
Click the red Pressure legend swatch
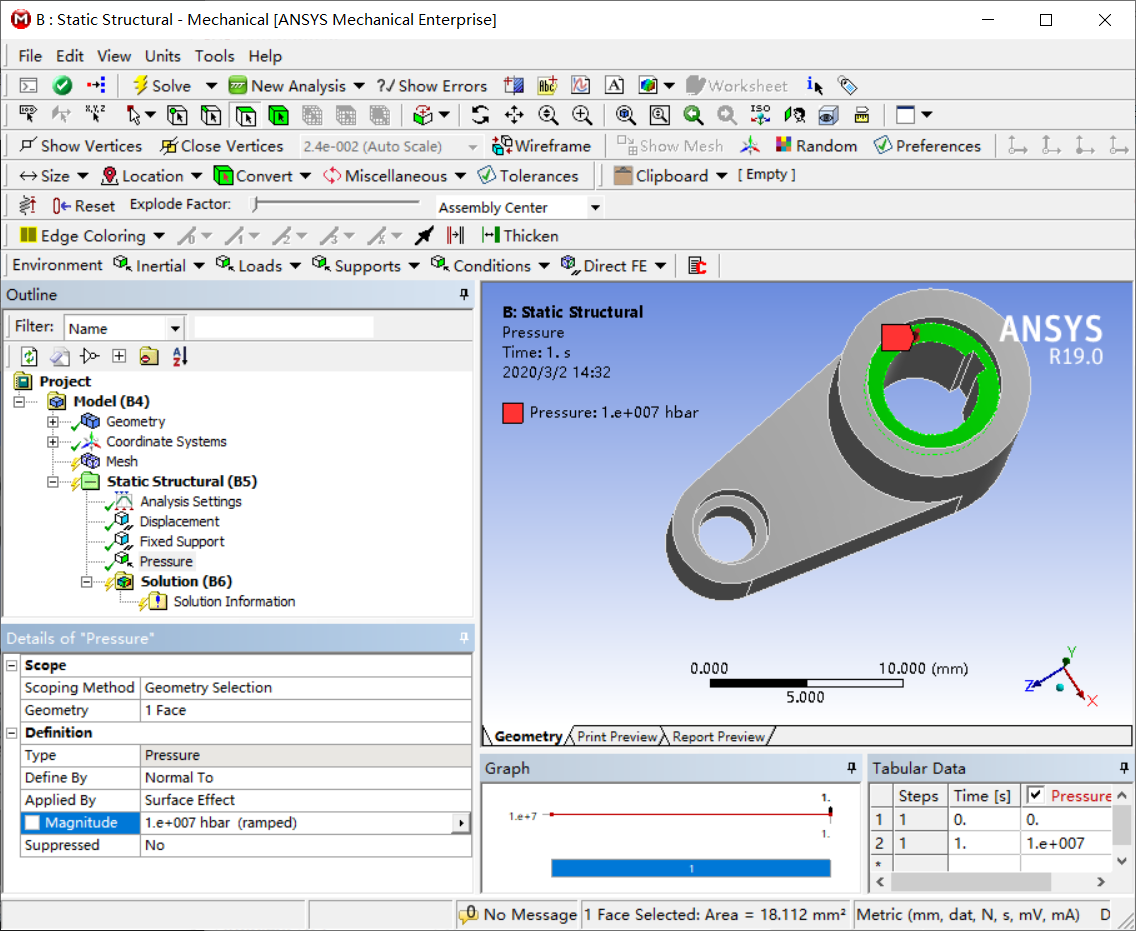(513, 413)
